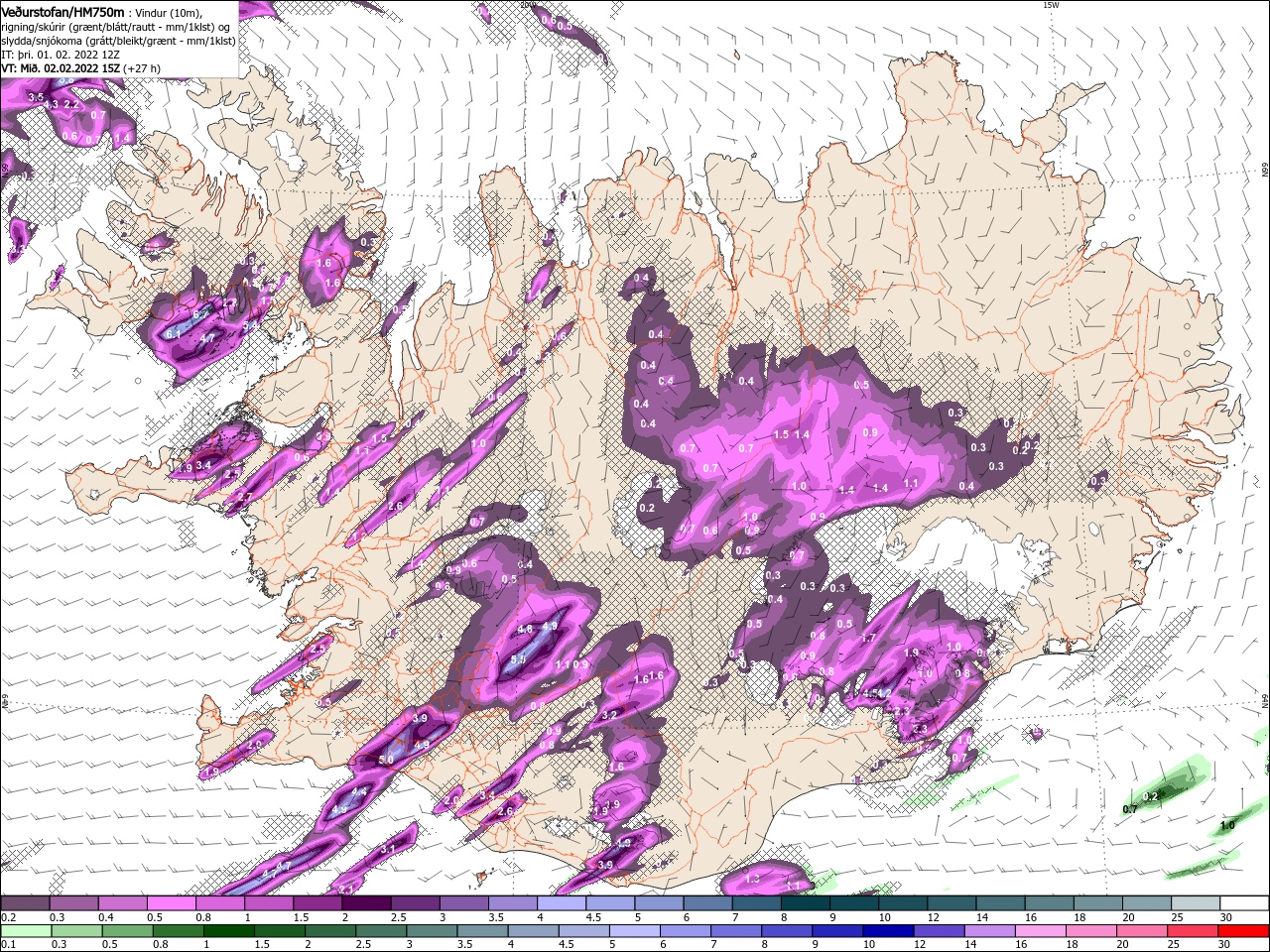Pick the grey-green rain swatch between 3 and 3.5
1270x952 pixels.
(x=432, y=931)
